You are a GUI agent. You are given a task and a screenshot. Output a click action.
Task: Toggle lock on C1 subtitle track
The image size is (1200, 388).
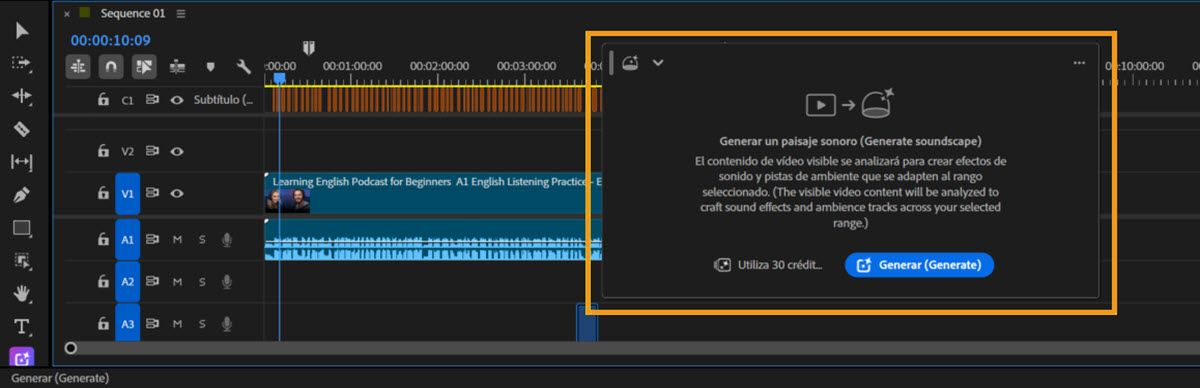102,100
